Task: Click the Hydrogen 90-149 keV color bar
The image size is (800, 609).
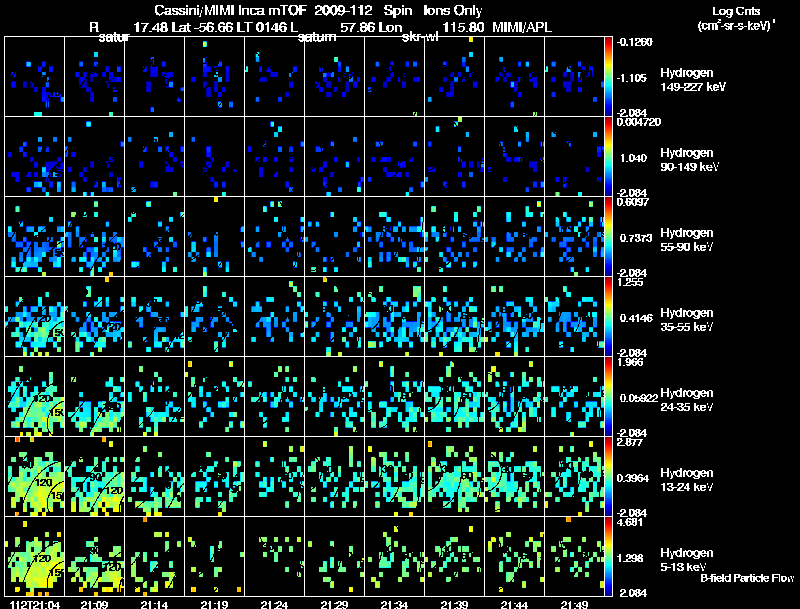Action: (608, 157)
